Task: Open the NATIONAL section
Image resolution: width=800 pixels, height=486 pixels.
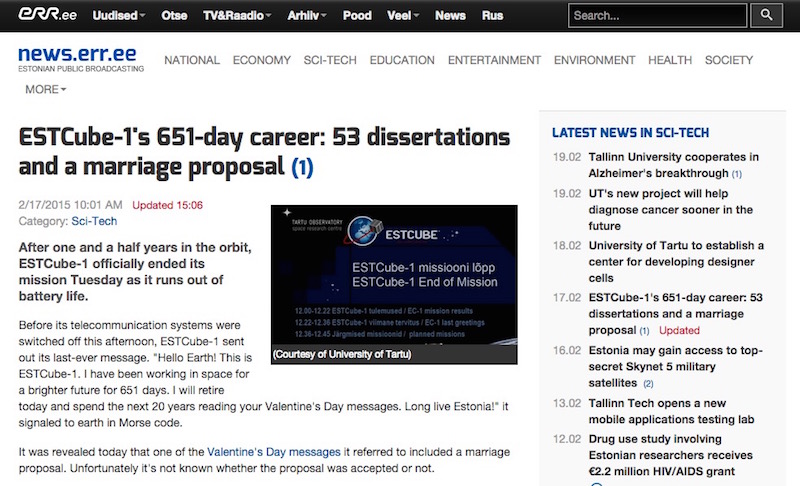Action: tap(192, 60)
